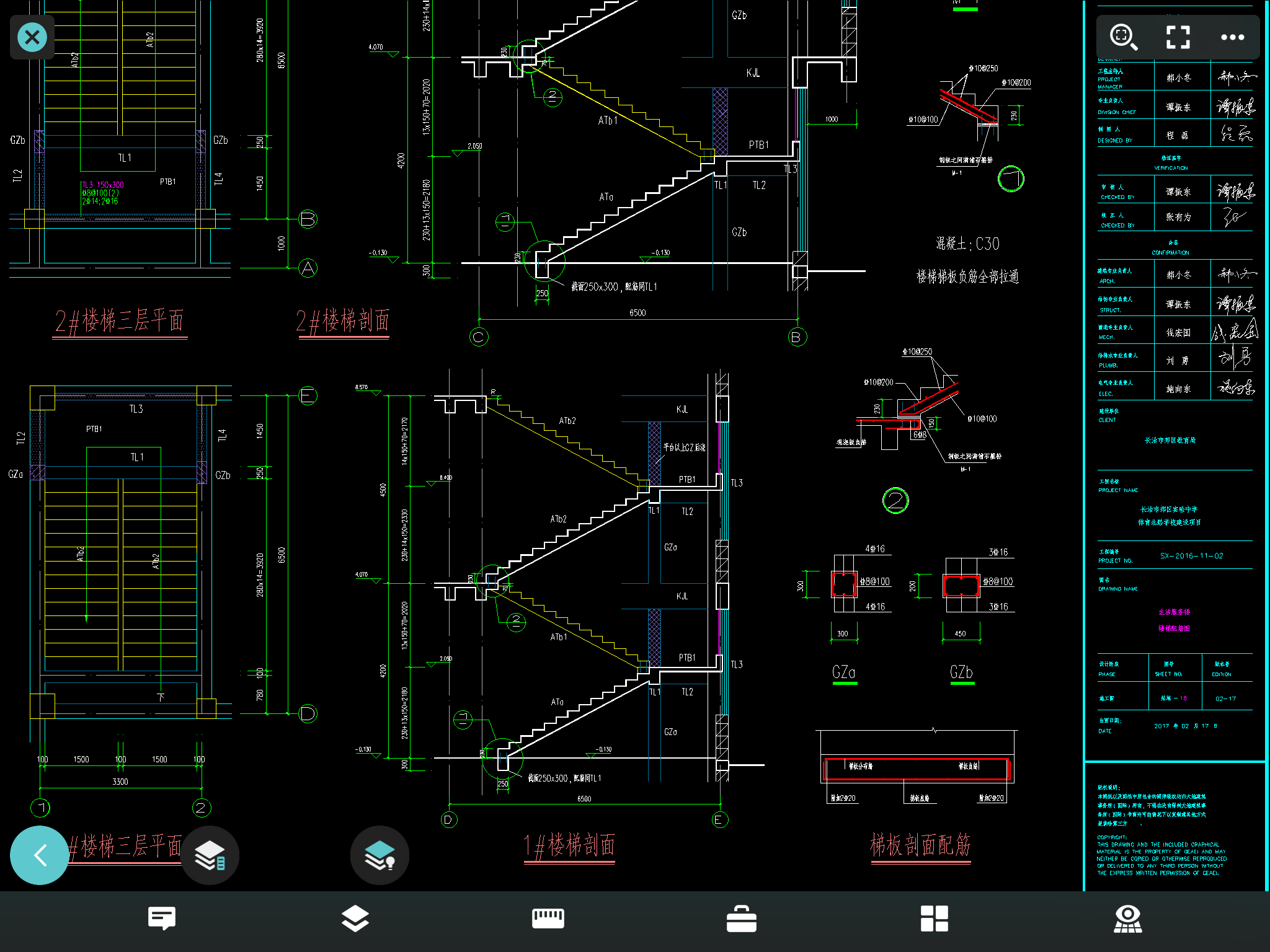Image resolution: width=1270 pixels, height=952 pixels.
Task: Tap the 'COPYRIGHT:' notice text
Action: (1112, 837)
